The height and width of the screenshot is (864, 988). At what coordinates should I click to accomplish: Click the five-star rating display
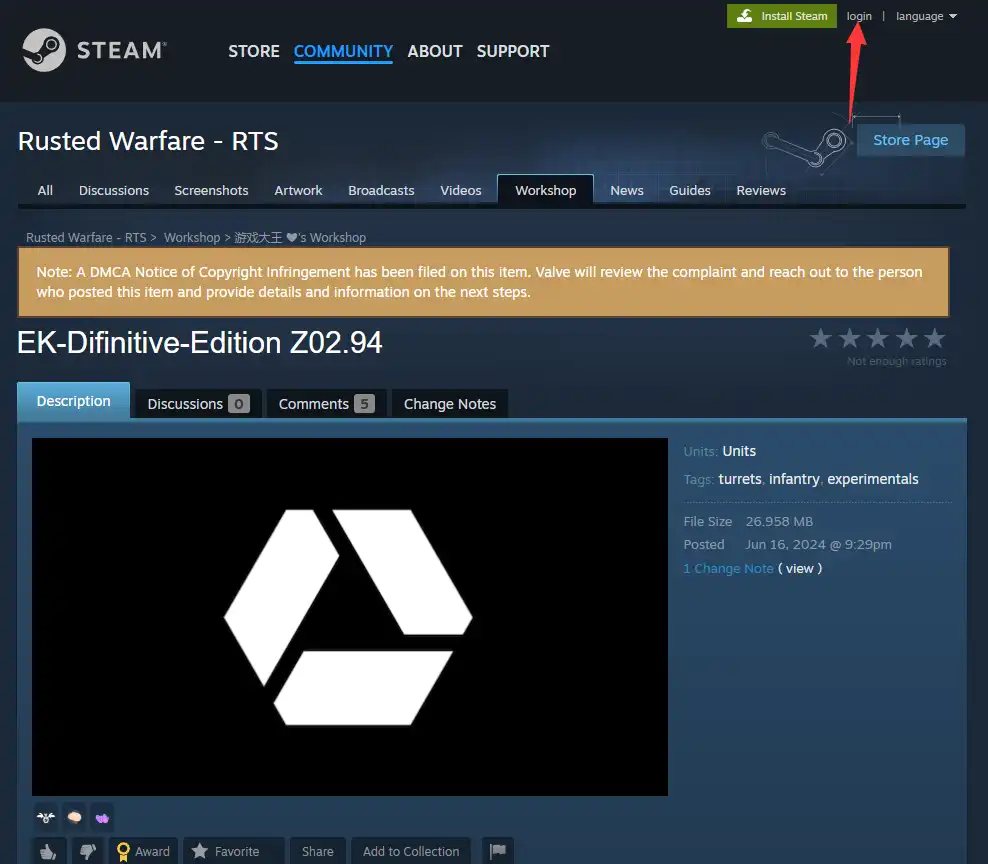coord(878,338)
